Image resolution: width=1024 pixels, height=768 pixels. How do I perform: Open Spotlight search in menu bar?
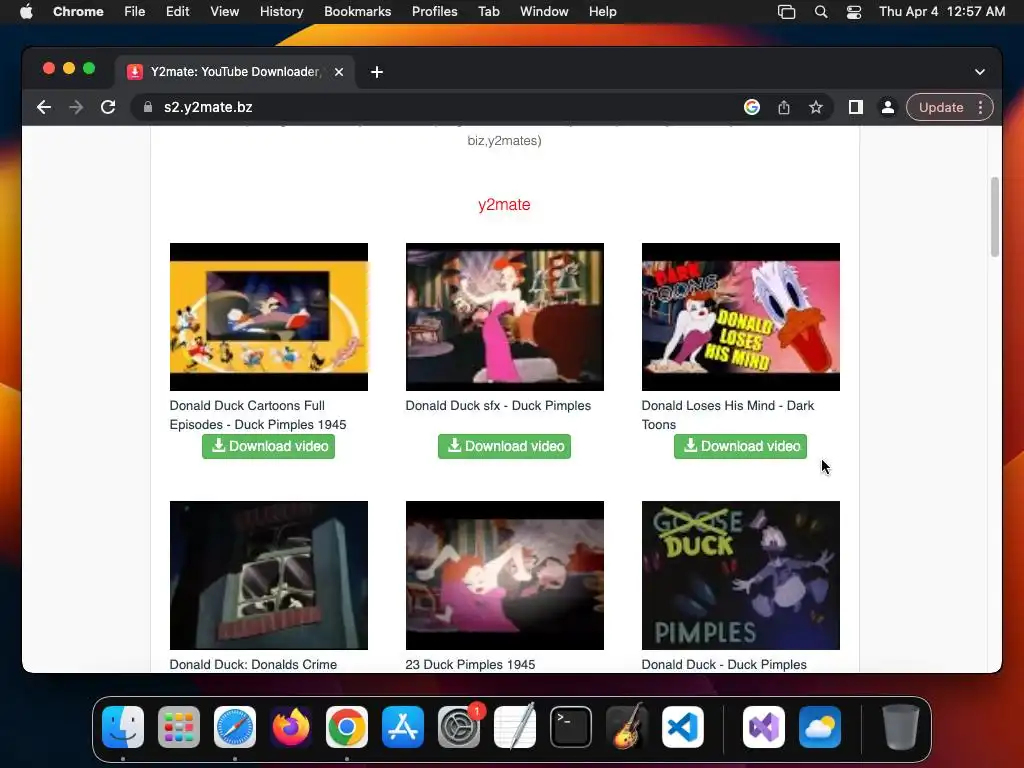pos(821,12)
